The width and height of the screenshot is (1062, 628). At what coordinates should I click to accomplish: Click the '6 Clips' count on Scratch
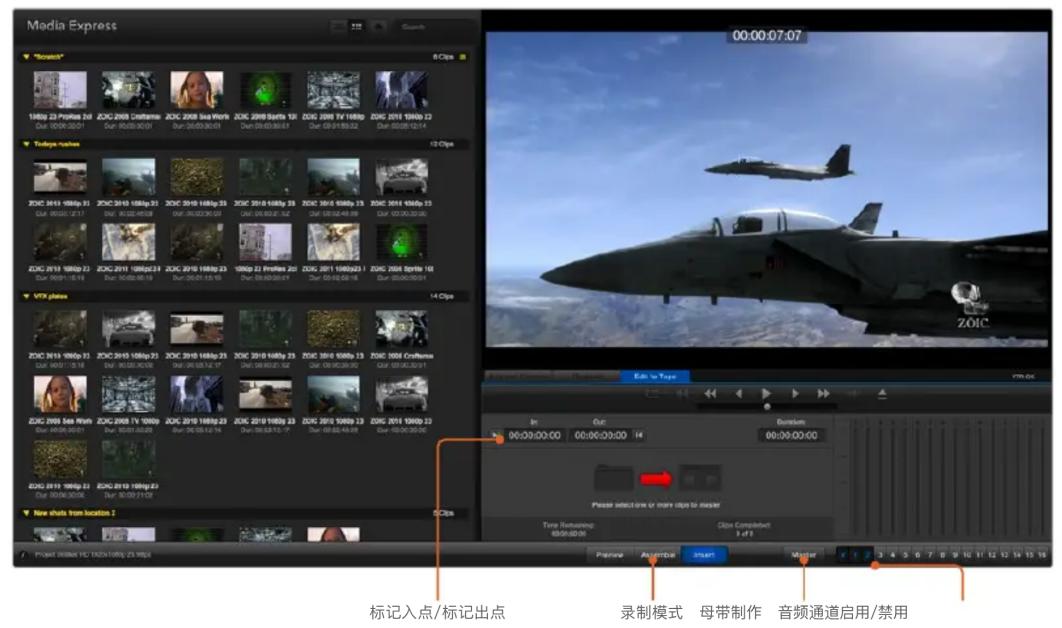pos(444,57)
